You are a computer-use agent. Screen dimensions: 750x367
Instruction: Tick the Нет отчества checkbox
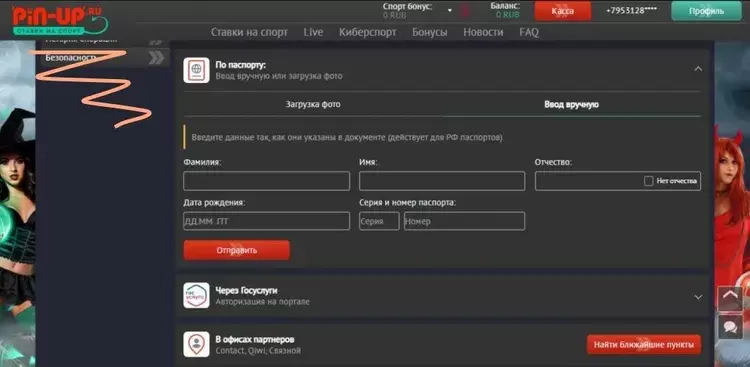point(649,181)
